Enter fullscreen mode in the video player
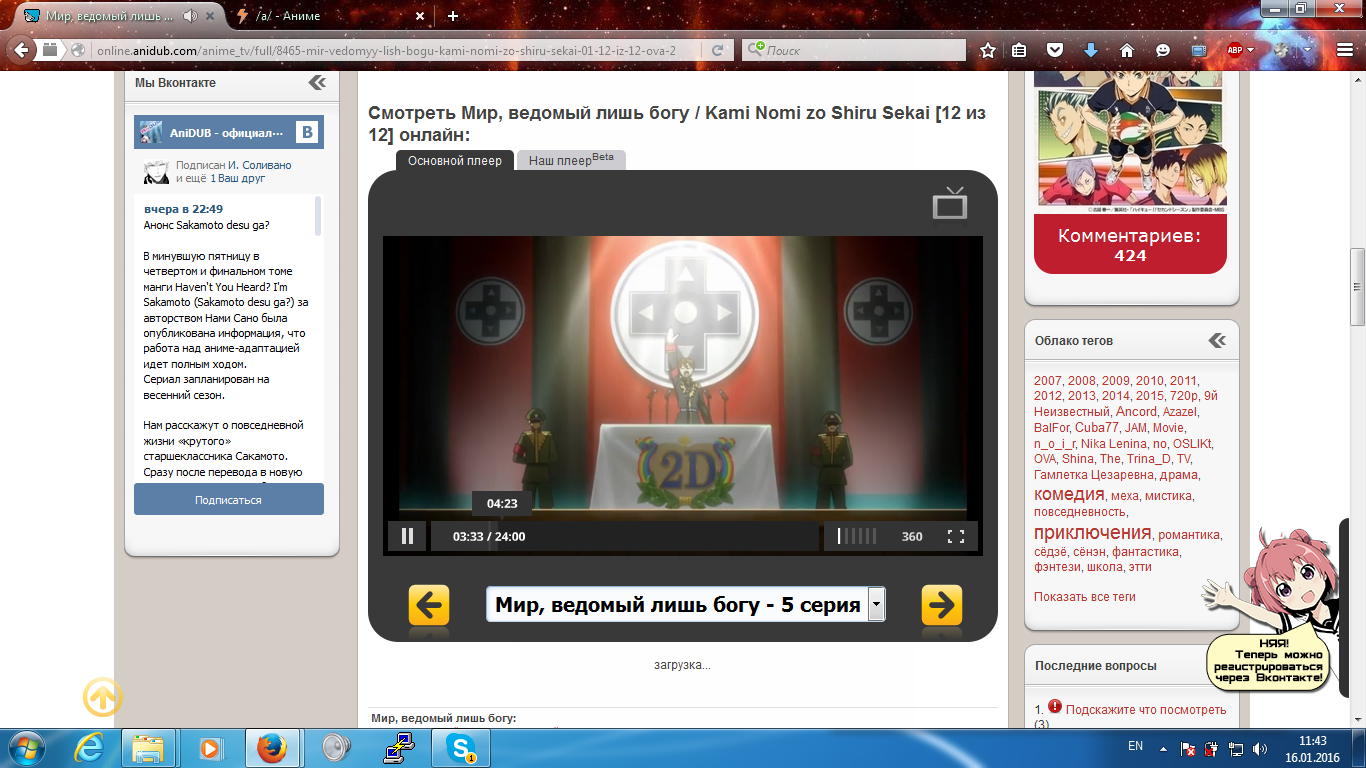The image size is (1366, 768). (x=955, y=536)
